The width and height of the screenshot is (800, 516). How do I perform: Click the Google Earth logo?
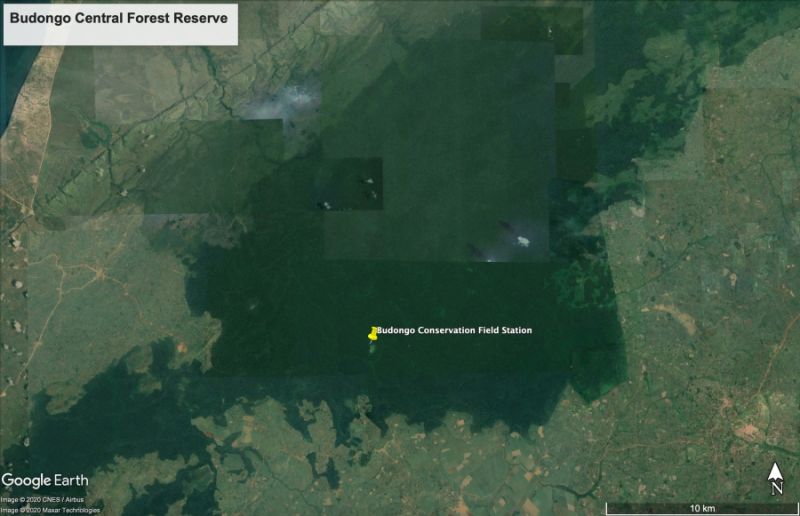tap(45, 480)
